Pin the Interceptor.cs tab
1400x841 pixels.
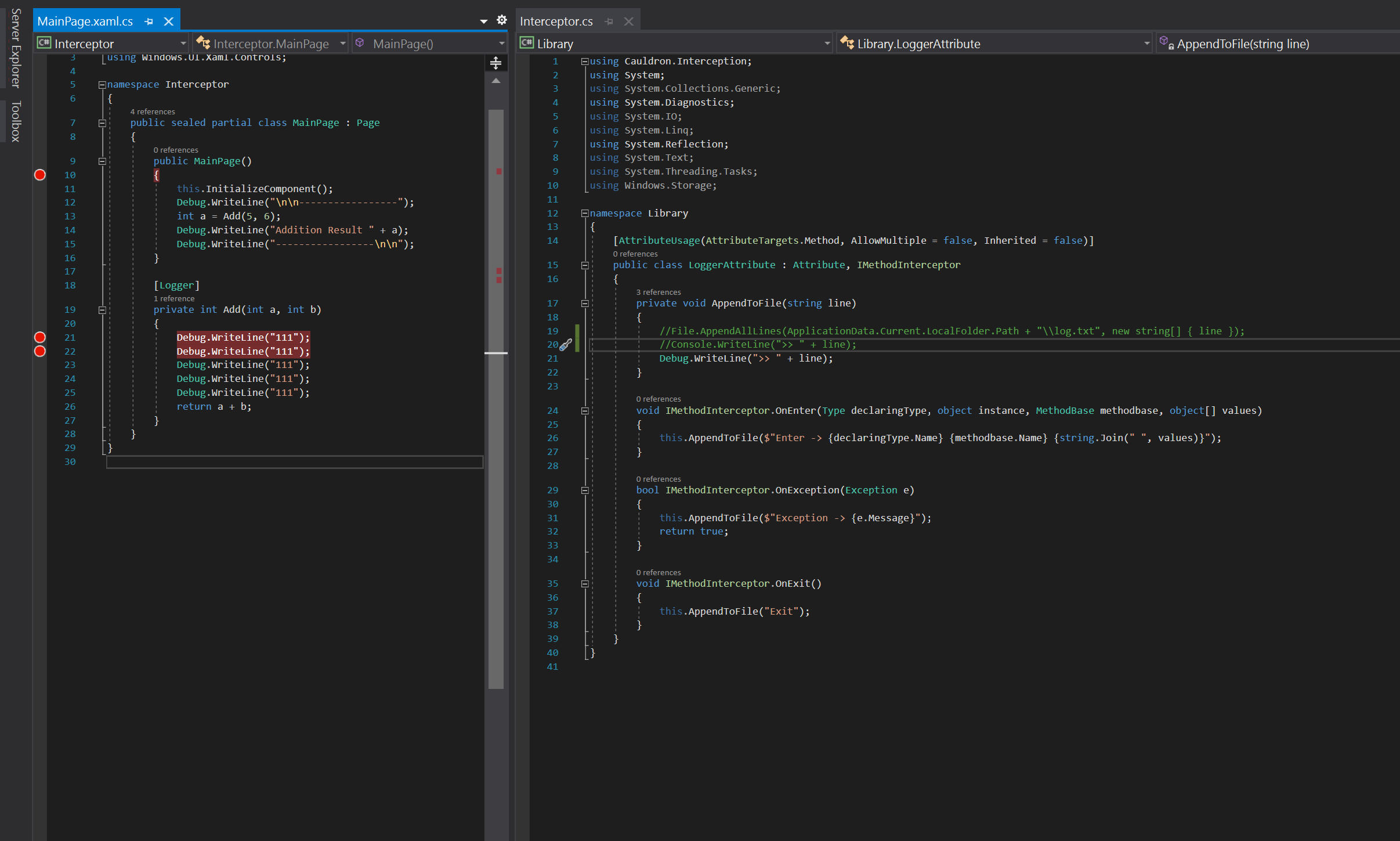608,21
